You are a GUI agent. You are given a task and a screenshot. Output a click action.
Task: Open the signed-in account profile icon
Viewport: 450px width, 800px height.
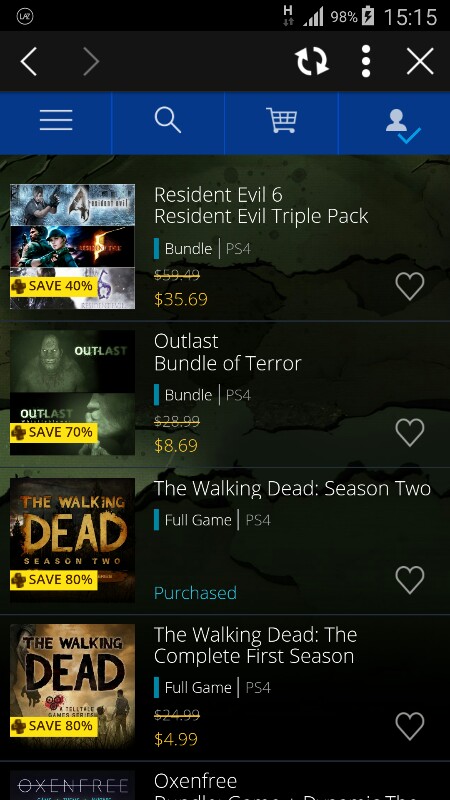click(x=403, y=126)
